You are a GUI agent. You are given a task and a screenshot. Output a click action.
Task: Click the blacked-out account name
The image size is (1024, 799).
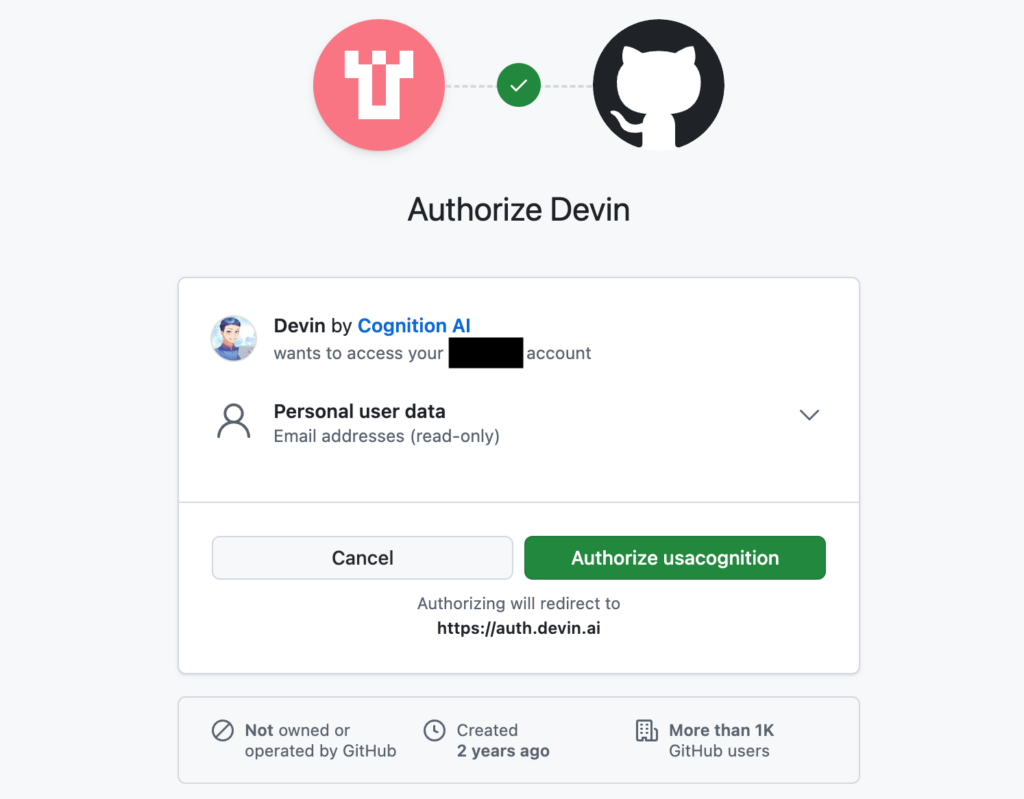point(486,353)
